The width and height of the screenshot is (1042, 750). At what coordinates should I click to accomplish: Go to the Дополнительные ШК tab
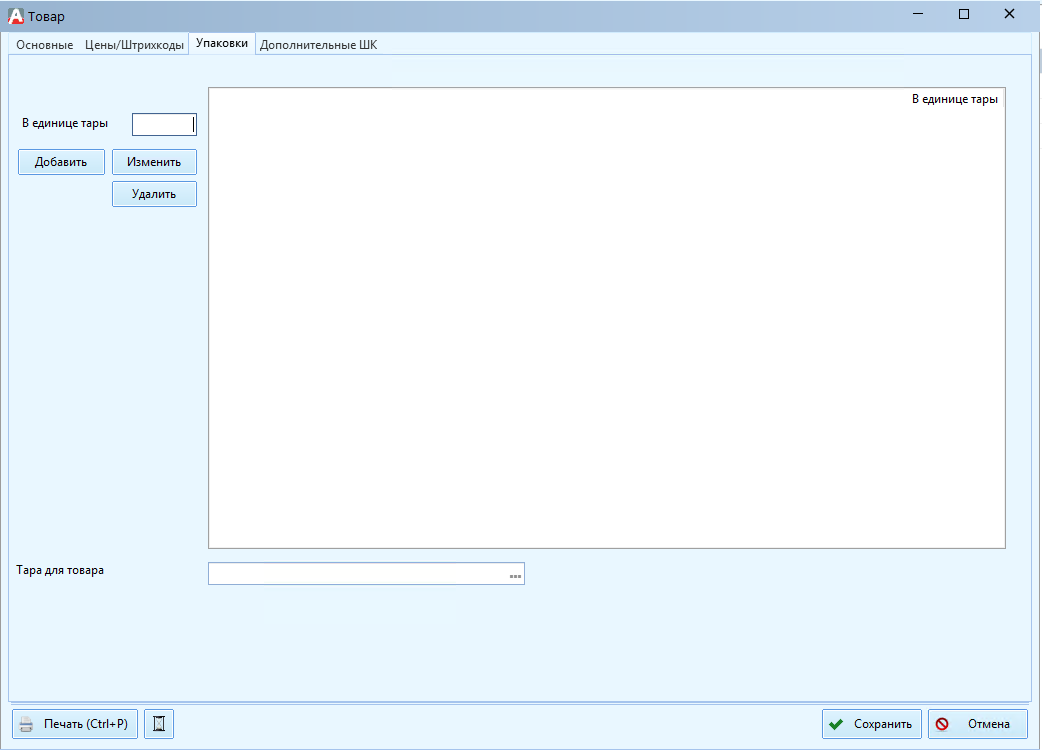point(318,45)
